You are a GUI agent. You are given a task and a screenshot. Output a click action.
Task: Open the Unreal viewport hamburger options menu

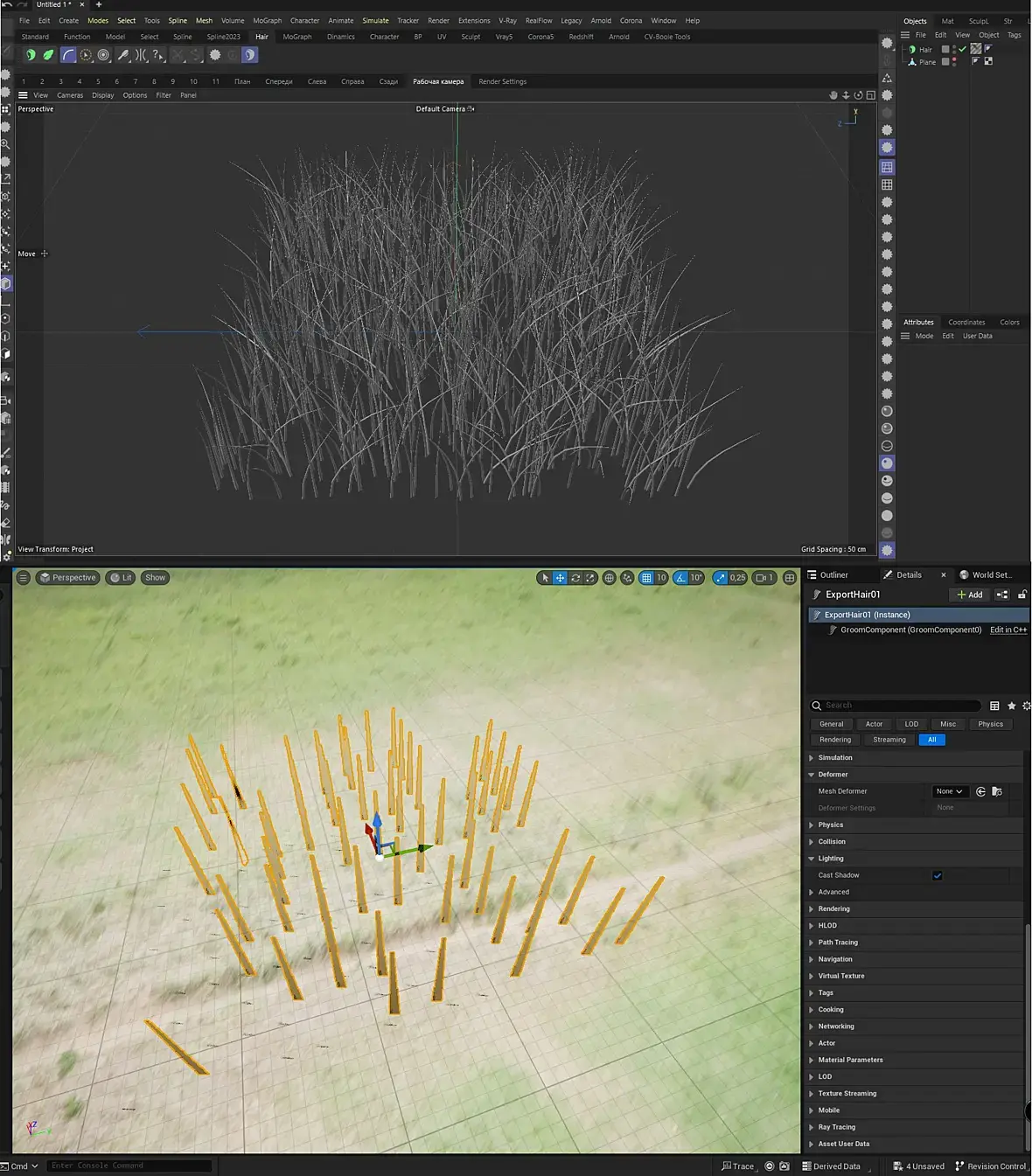(24, 578)
